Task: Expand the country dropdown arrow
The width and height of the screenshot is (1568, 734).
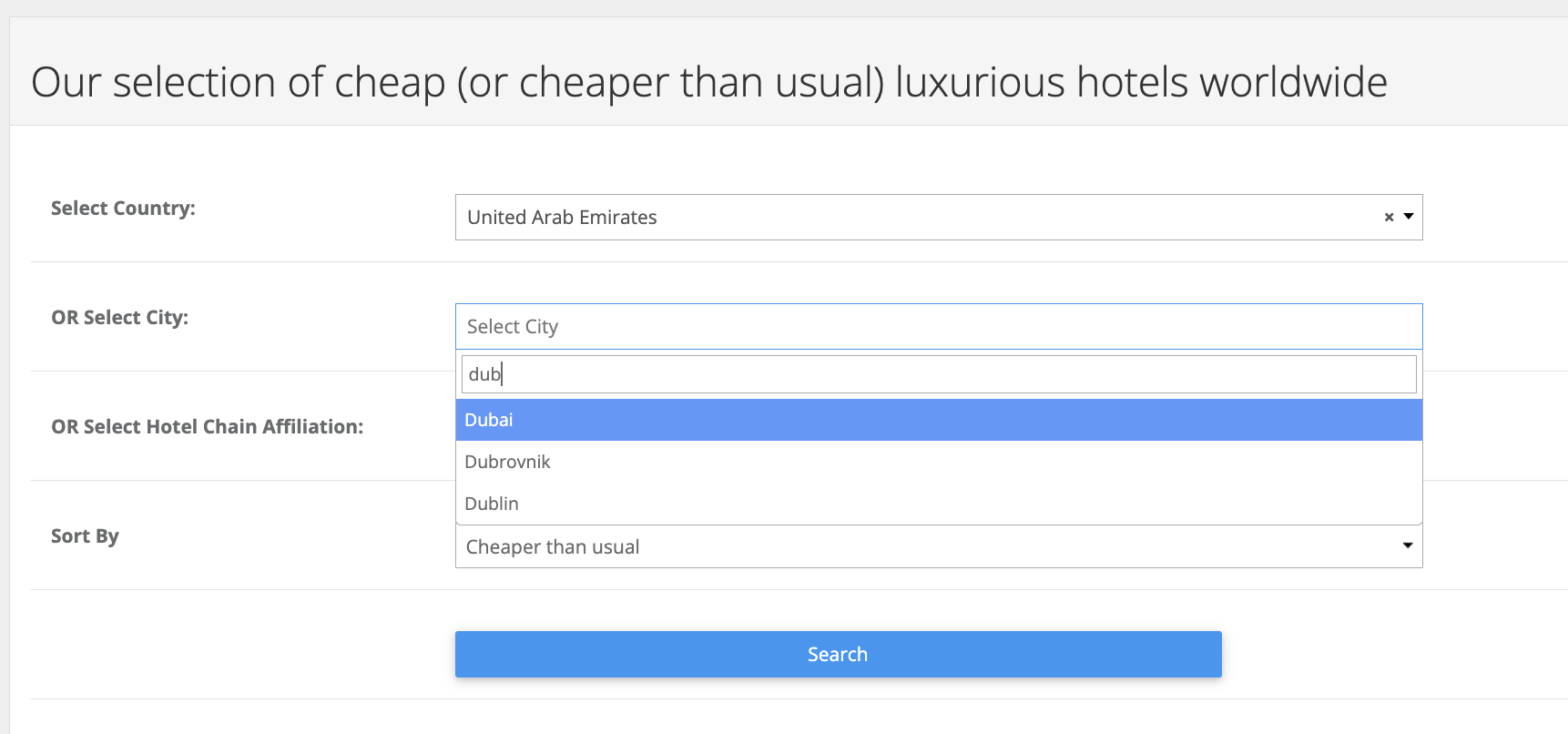Action: tap(1409, 217)
